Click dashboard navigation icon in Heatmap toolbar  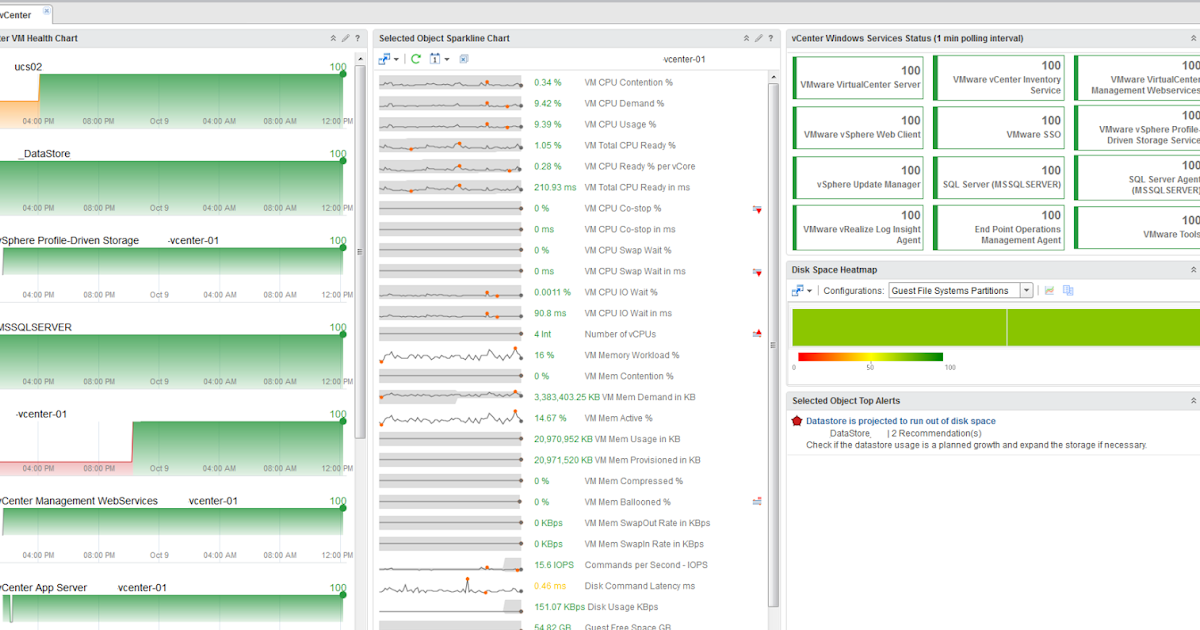(798, 290)
